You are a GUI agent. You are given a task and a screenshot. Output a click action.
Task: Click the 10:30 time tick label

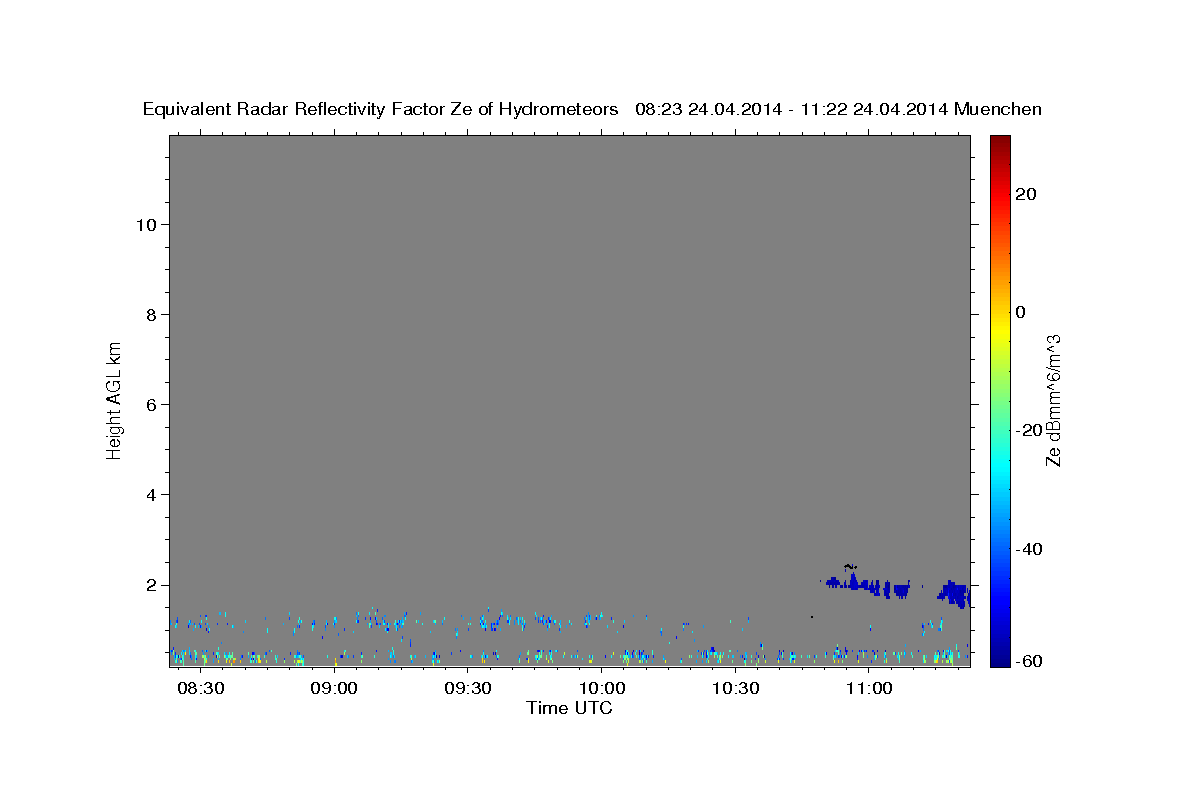tap(736, 689)
